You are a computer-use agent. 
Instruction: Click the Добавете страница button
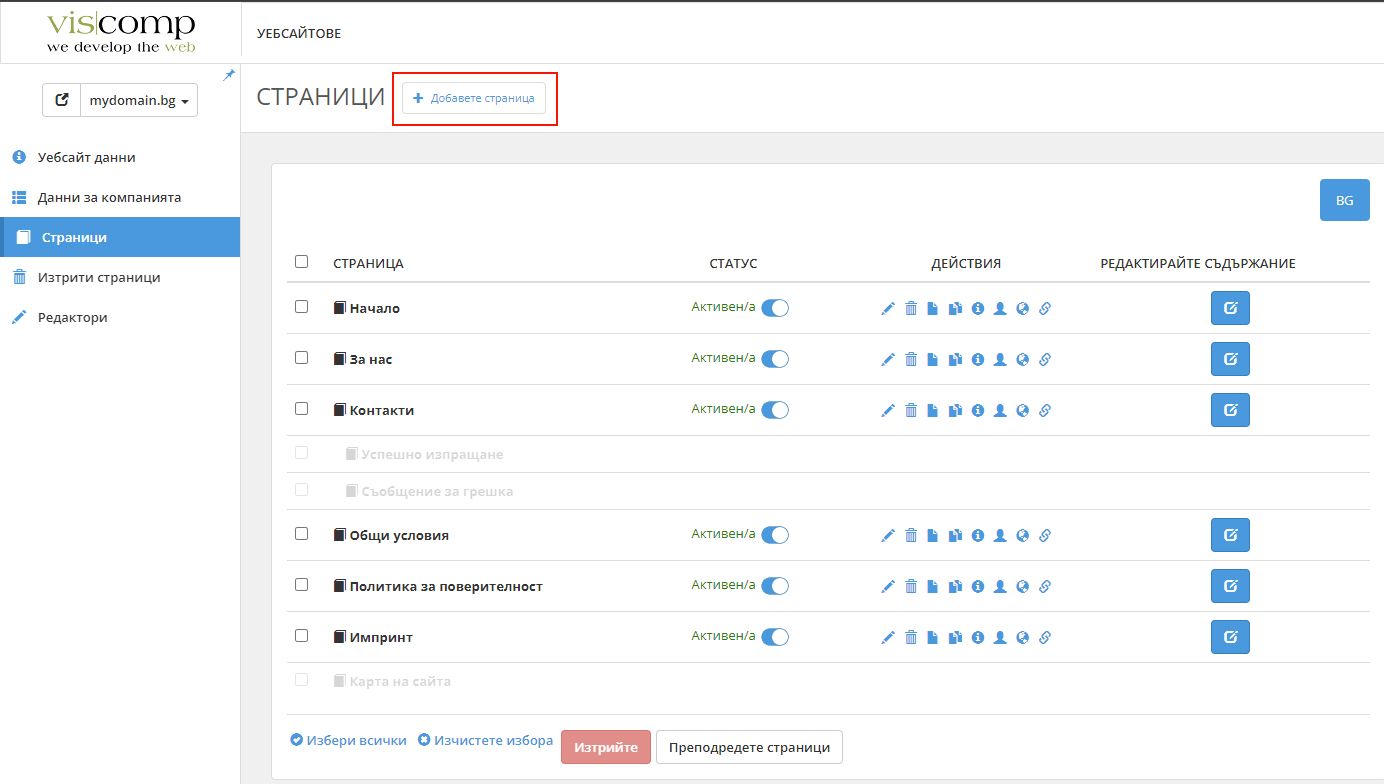point(474,98)
